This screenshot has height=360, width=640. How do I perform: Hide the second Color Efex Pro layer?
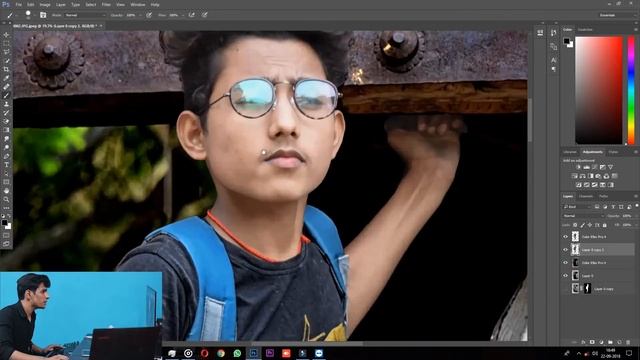(566, 263)
